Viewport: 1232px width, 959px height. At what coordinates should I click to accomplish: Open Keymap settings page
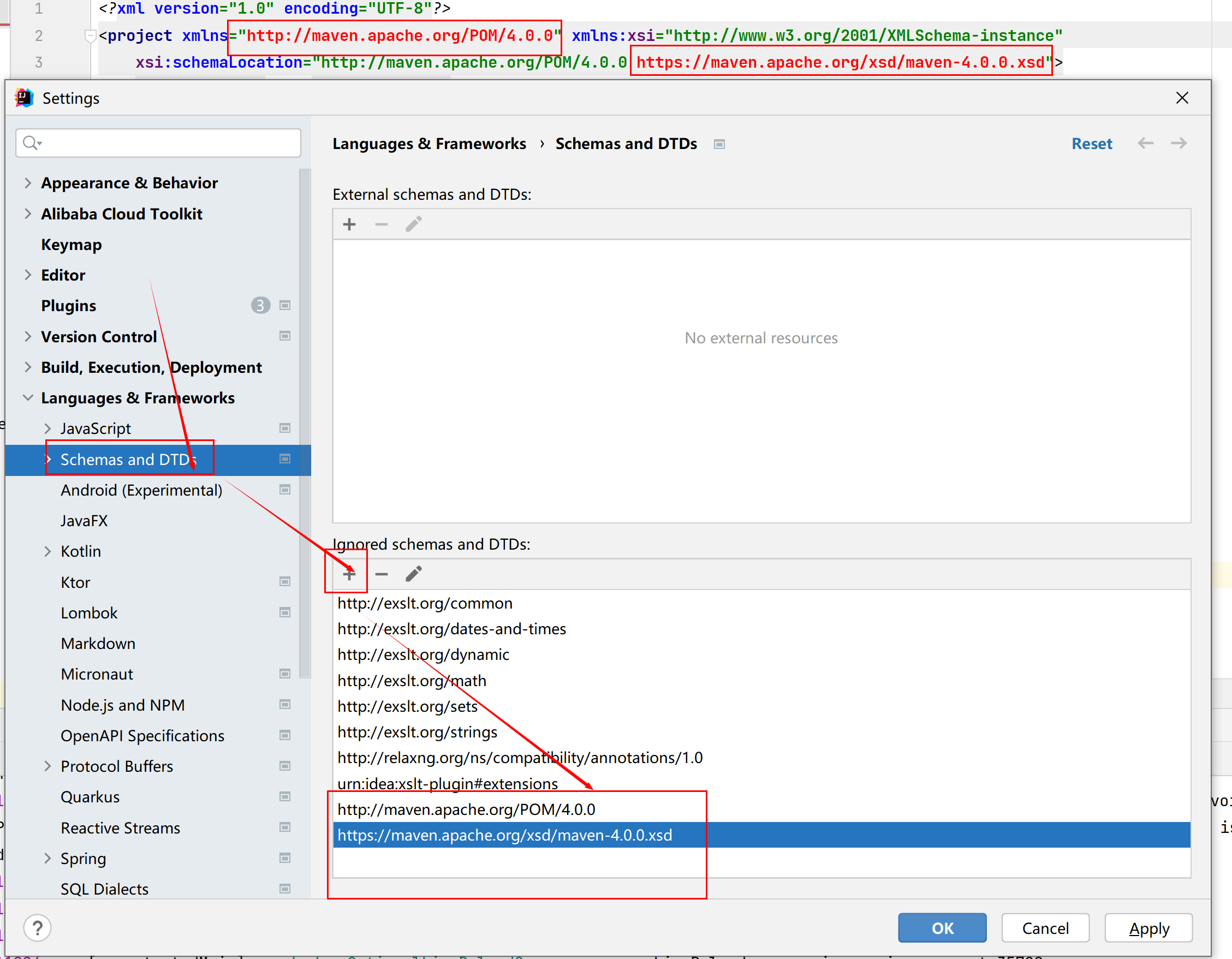(72, 245)
